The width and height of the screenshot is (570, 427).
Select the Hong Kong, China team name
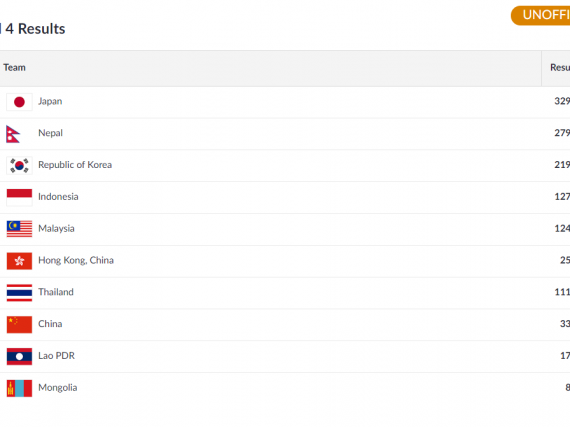coord(76,260)
